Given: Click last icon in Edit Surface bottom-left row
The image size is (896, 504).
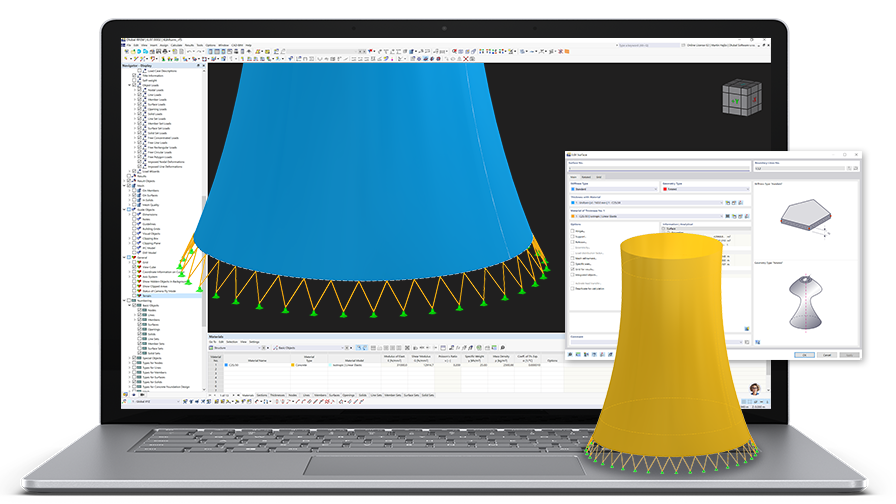Looking at the screenshot, I should pos(610,354).
